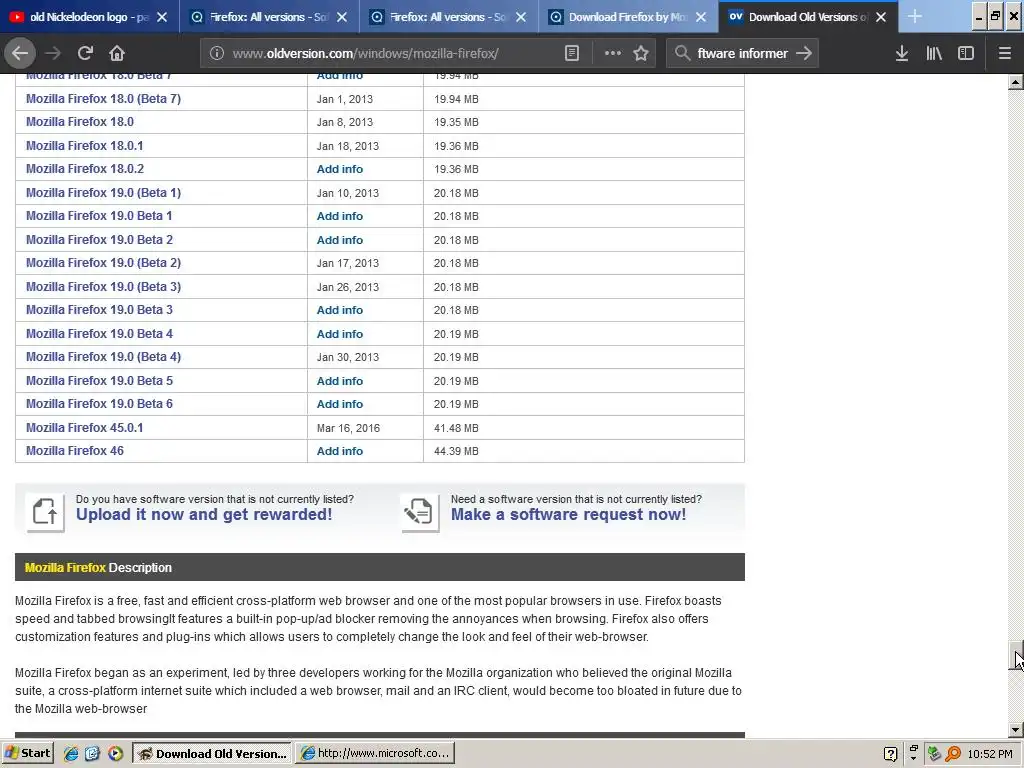The width and height of the screenshot is (1024, 768).
Task: Close the Download Firefox by Mozilla tab
Action: point(701,17)
